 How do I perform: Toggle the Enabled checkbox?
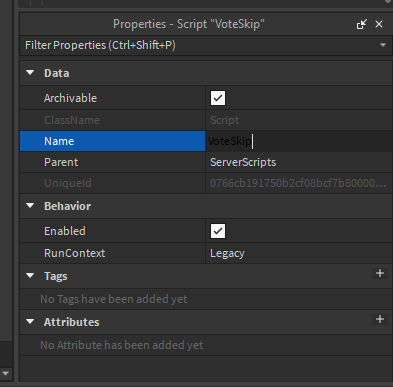pyautogui.click(x=218, y=231)
